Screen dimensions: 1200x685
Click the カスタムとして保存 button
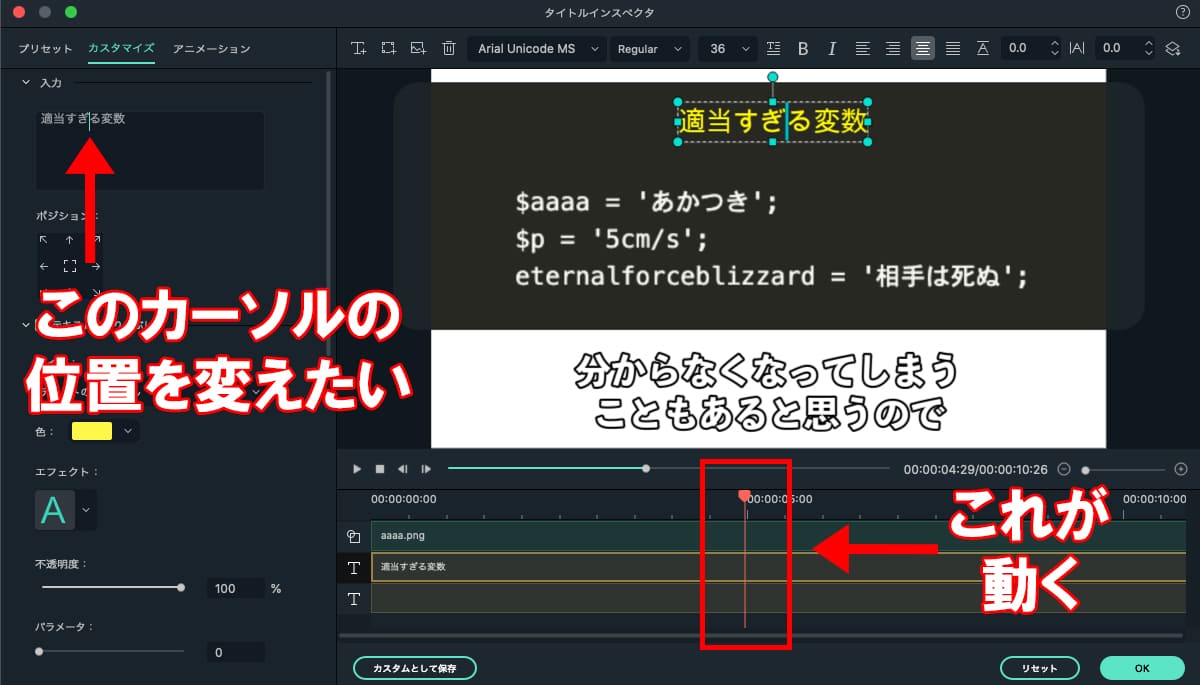point(415,668)
